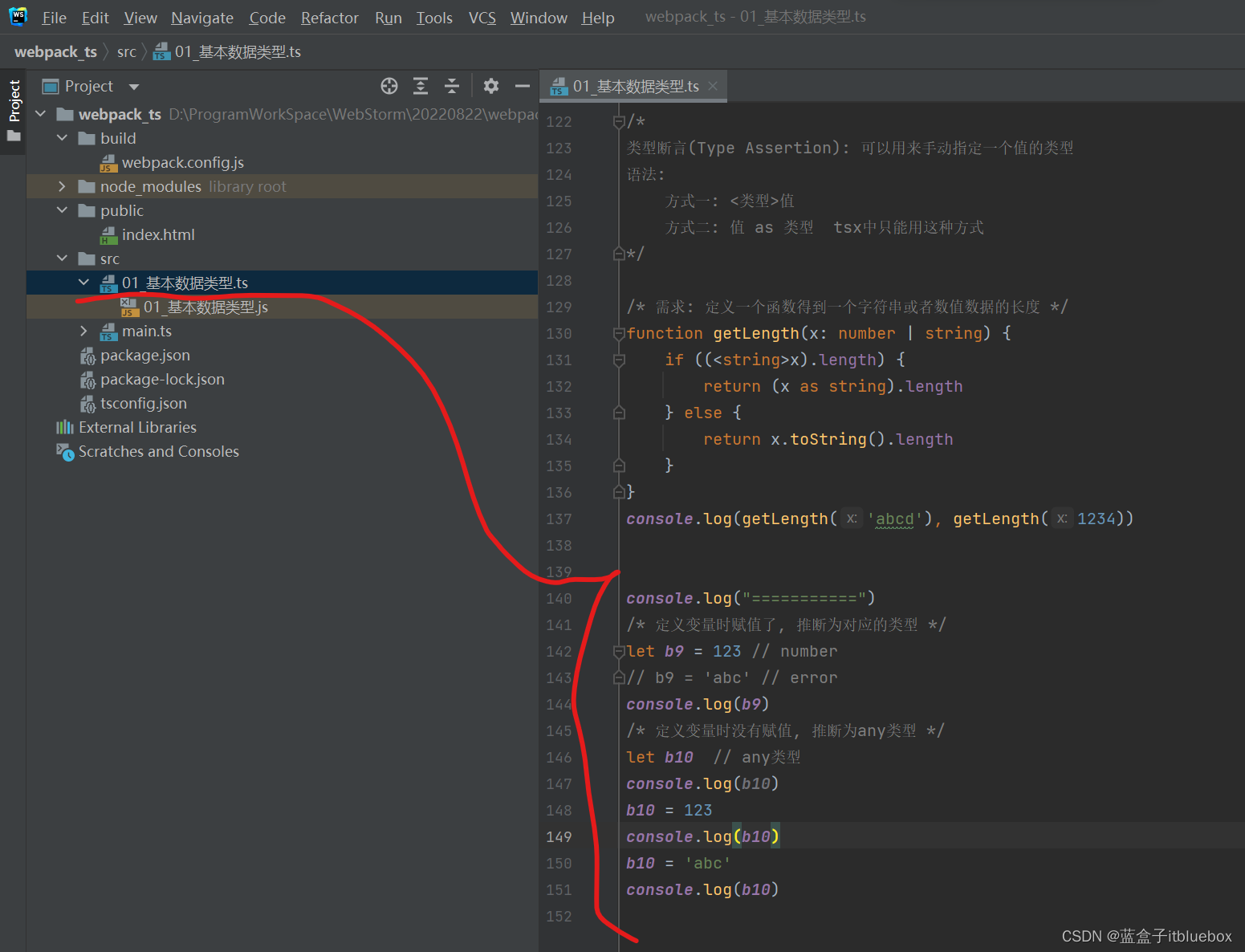Click webpack_ts in the breadcrumb
Viewport: 1245px width, 952px height.
click(x=55, y=52)
